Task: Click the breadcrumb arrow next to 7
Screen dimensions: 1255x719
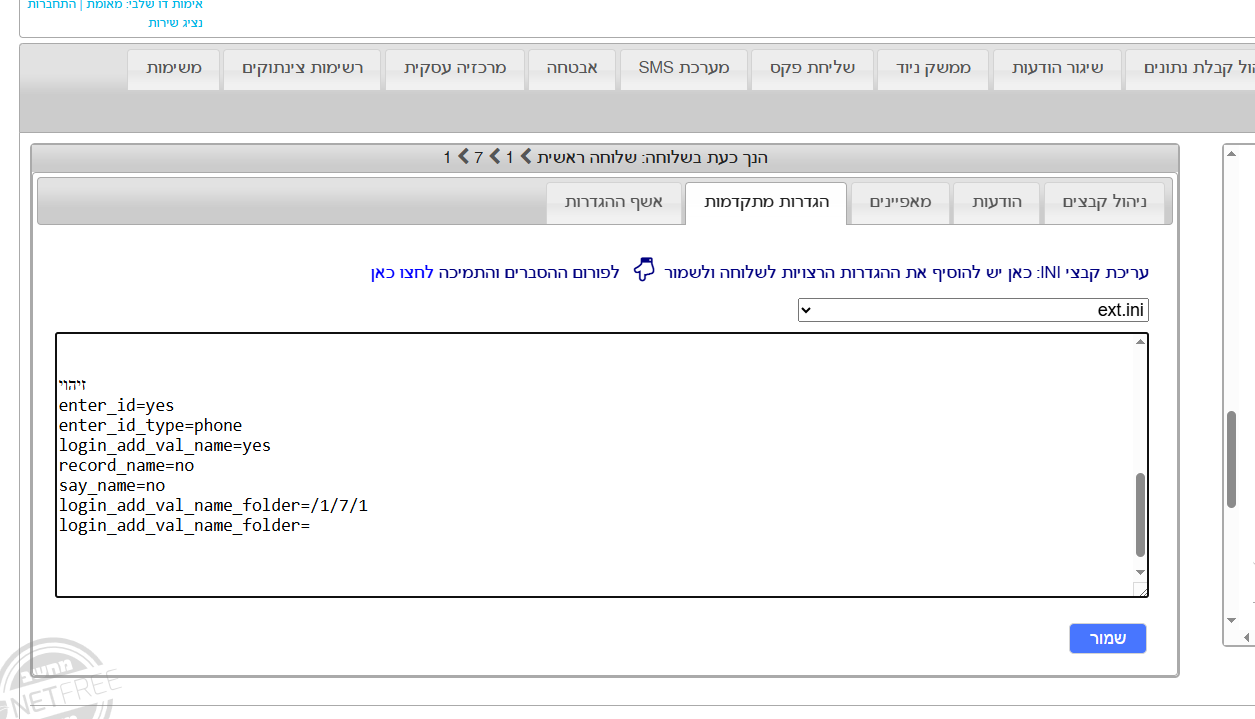Action: (x=494, y=157)
